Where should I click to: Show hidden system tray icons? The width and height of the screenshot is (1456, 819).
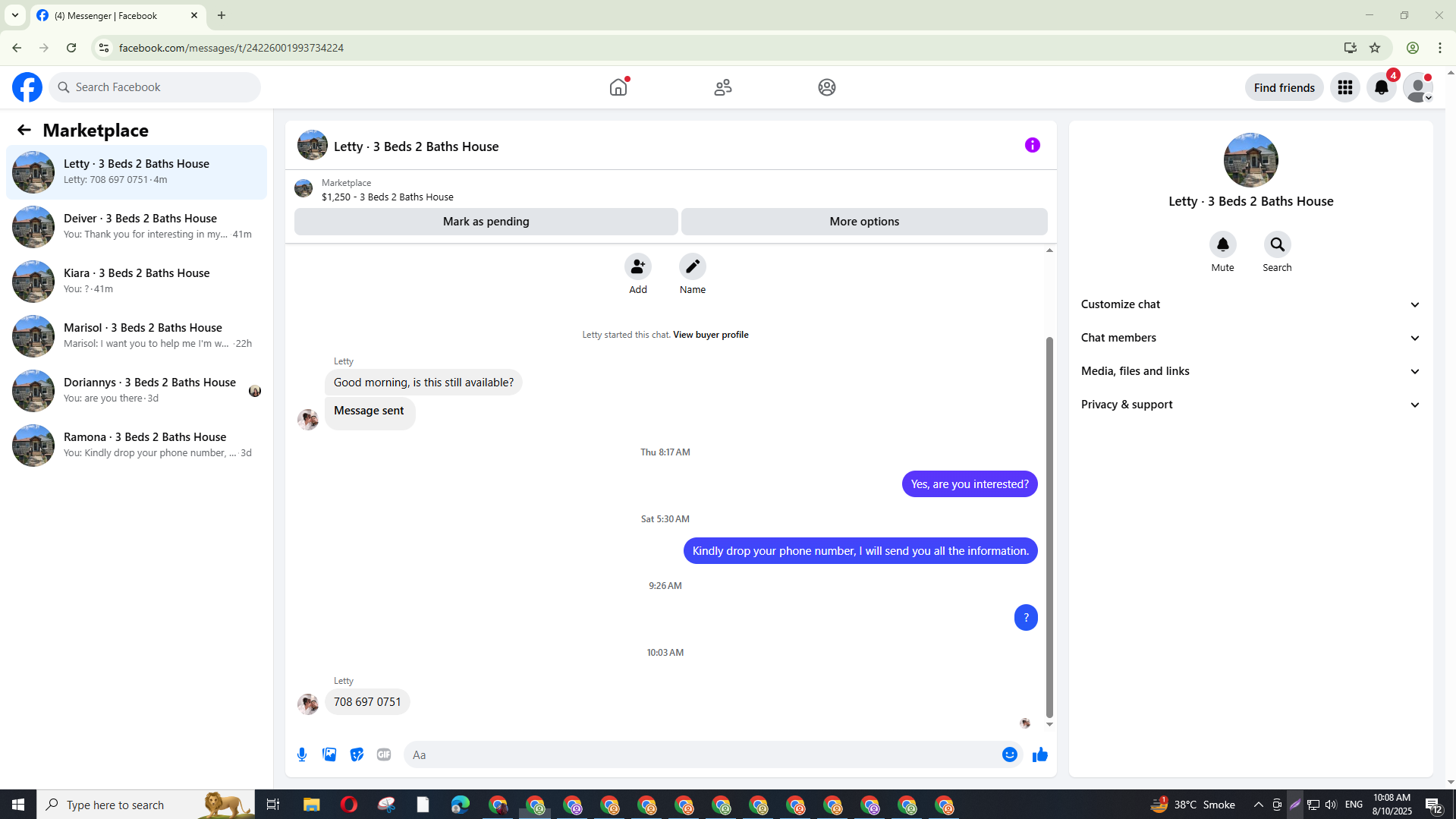pyautogui.click(x=1259, y=805)
